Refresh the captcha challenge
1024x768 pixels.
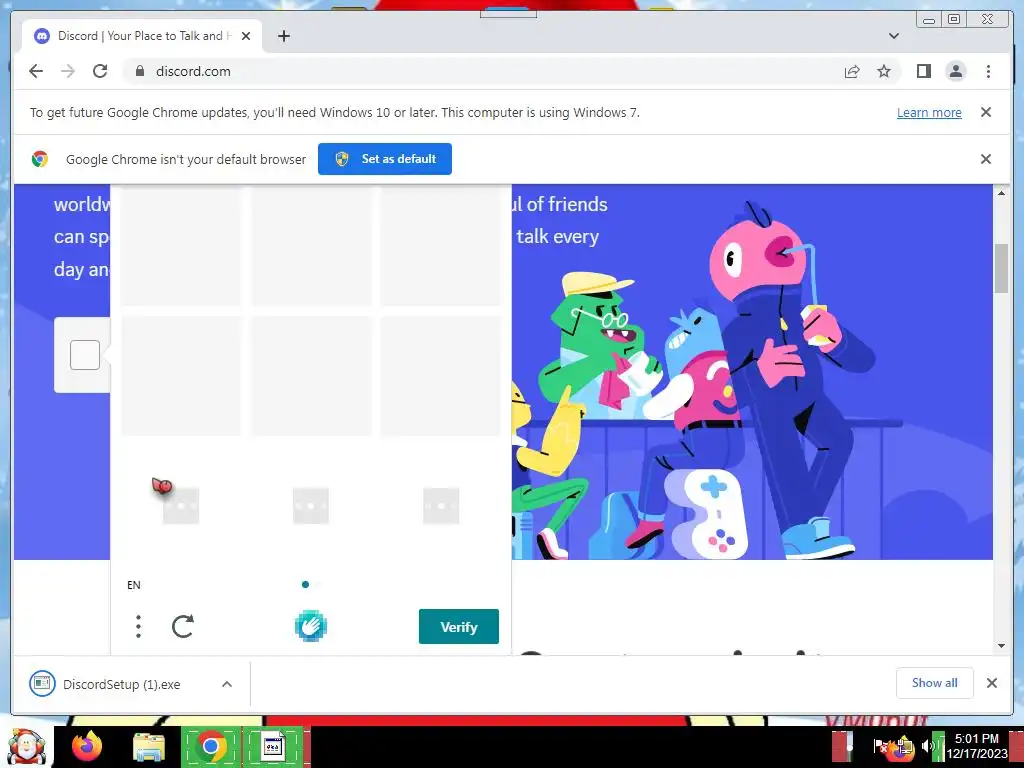point(183,626)
